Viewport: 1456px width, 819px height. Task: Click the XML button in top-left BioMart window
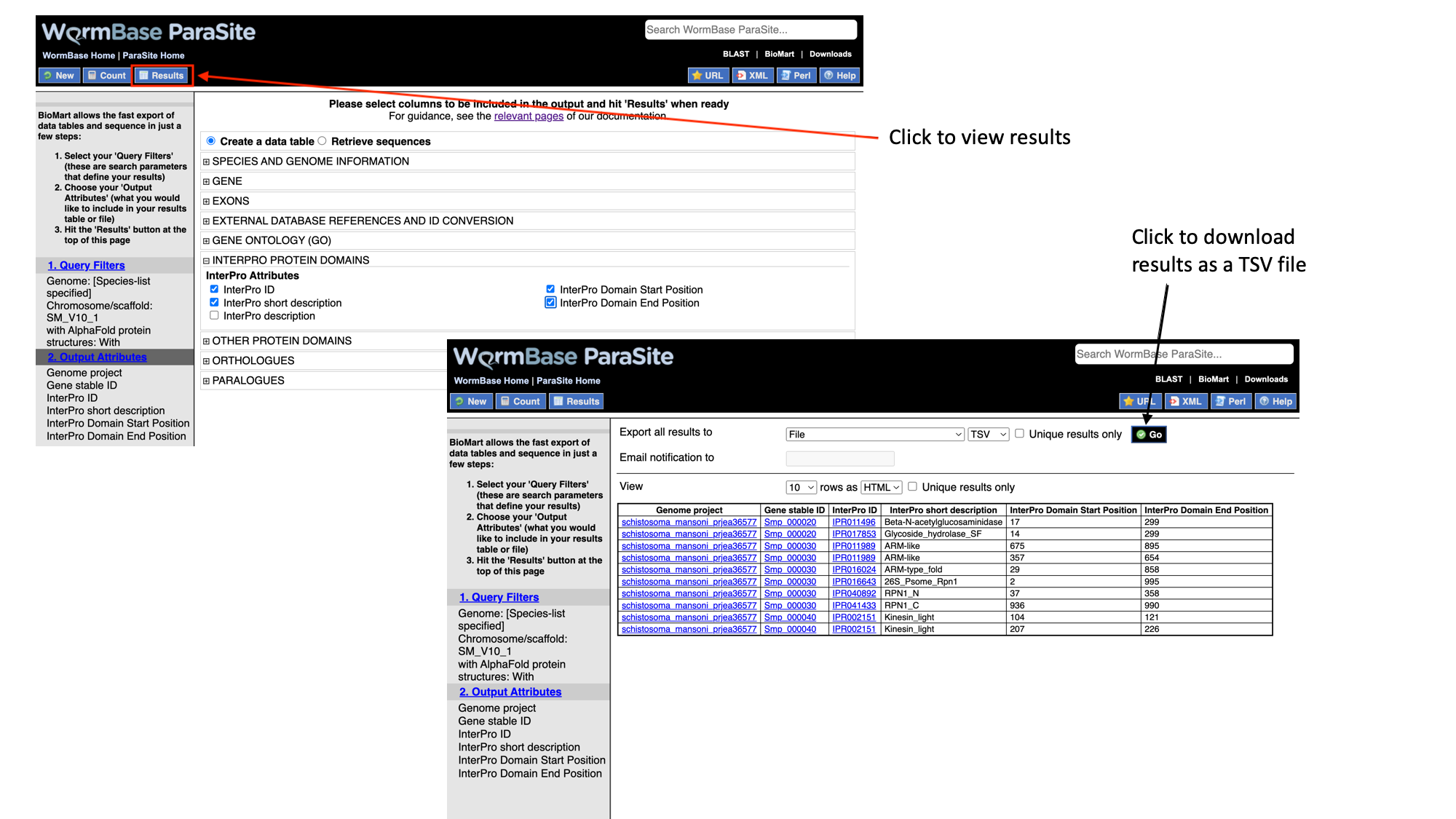pyautogui.click(x=753, y=76)
